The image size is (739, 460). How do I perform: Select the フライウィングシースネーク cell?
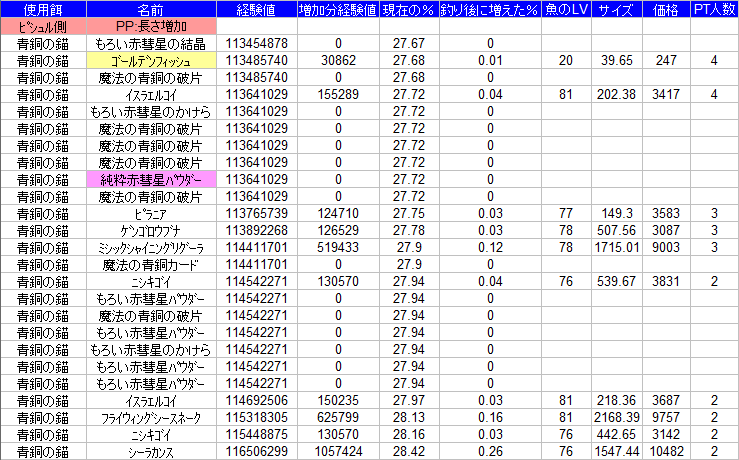[151, 418]
